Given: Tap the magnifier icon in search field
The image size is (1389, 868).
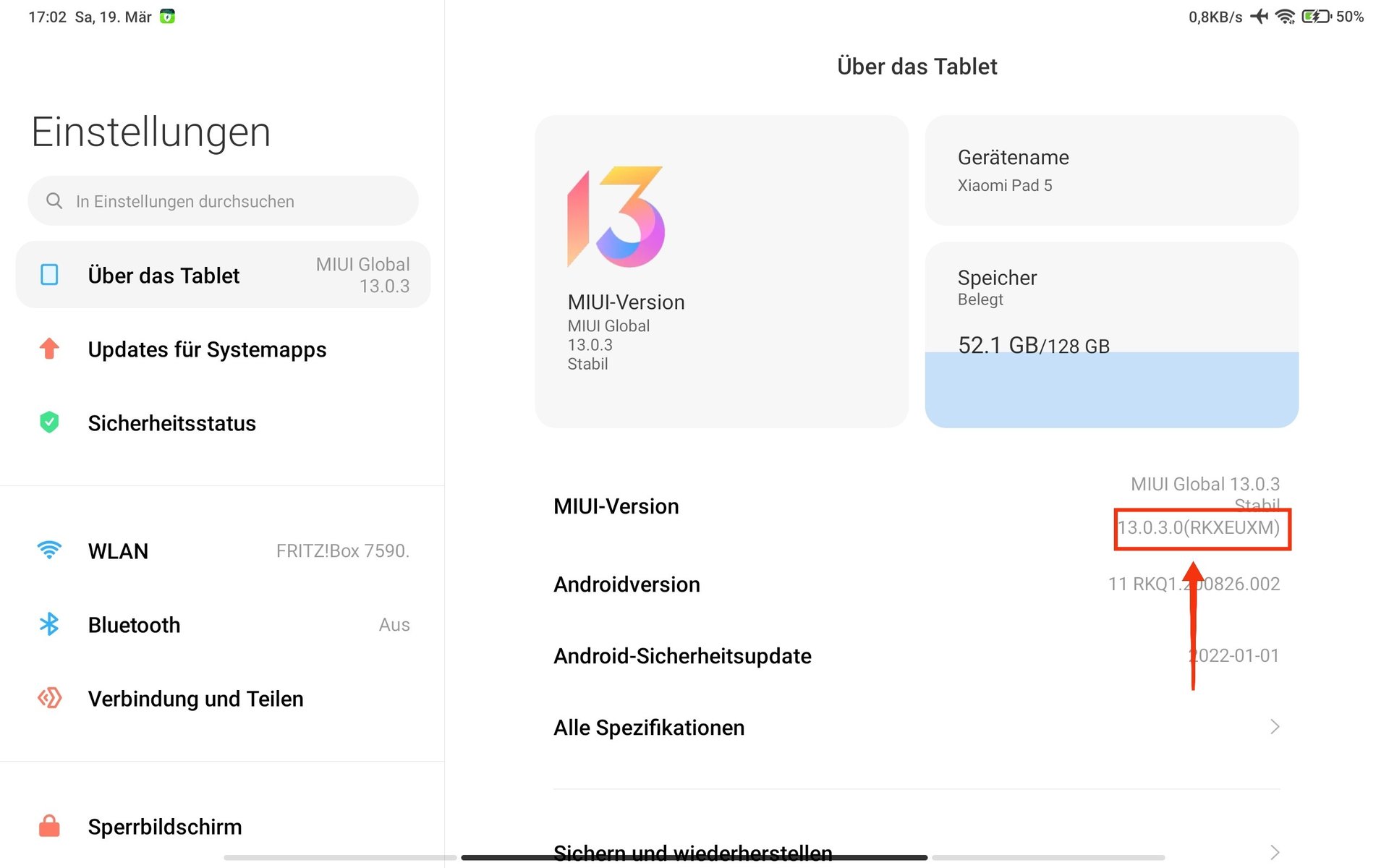Looking at the screenshot, I should (x=54, y=200).
